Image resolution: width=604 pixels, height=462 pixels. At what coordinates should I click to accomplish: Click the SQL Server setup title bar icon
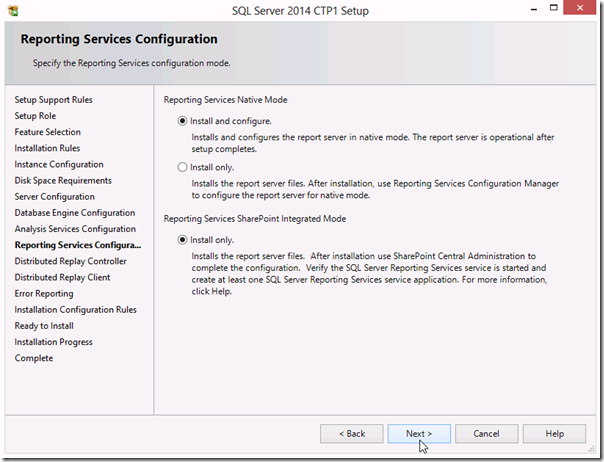pyautogui.click(x=13, y=10)
